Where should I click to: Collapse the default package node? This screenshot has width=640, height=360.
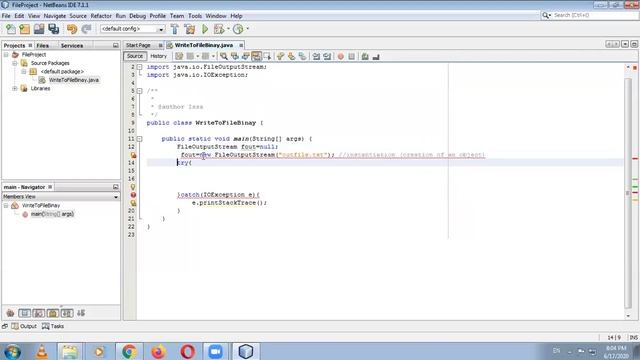24,71
